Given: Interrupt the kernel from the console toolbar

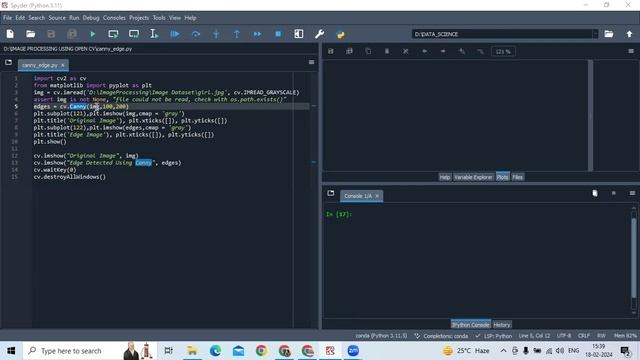Looking at the screenshot, I should tap(613, 193).
